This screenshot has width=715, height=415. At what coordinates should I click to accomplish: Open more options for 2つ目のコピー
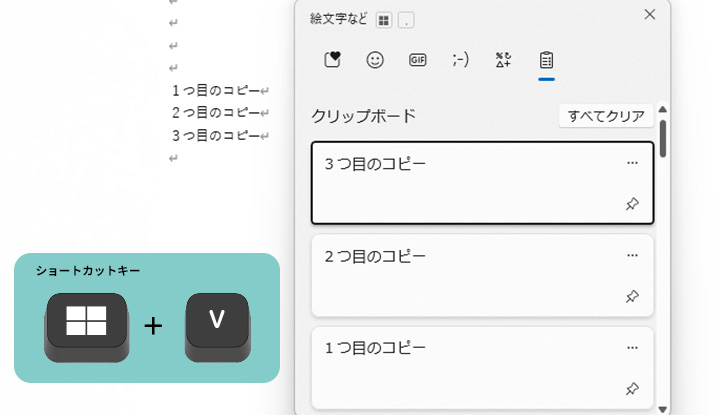click(x=632, y=255)
